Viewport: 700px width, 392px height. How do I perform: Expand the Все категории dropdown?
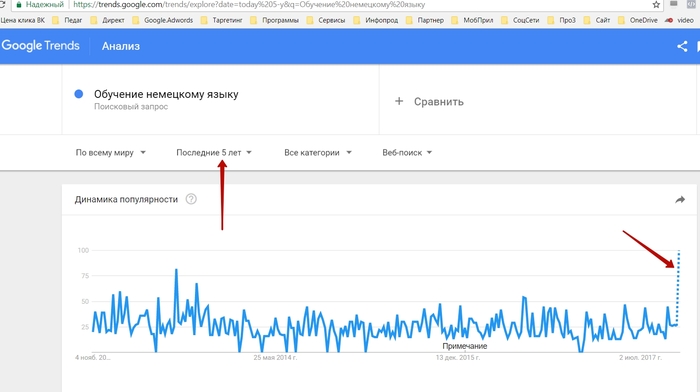pos(318,153)
